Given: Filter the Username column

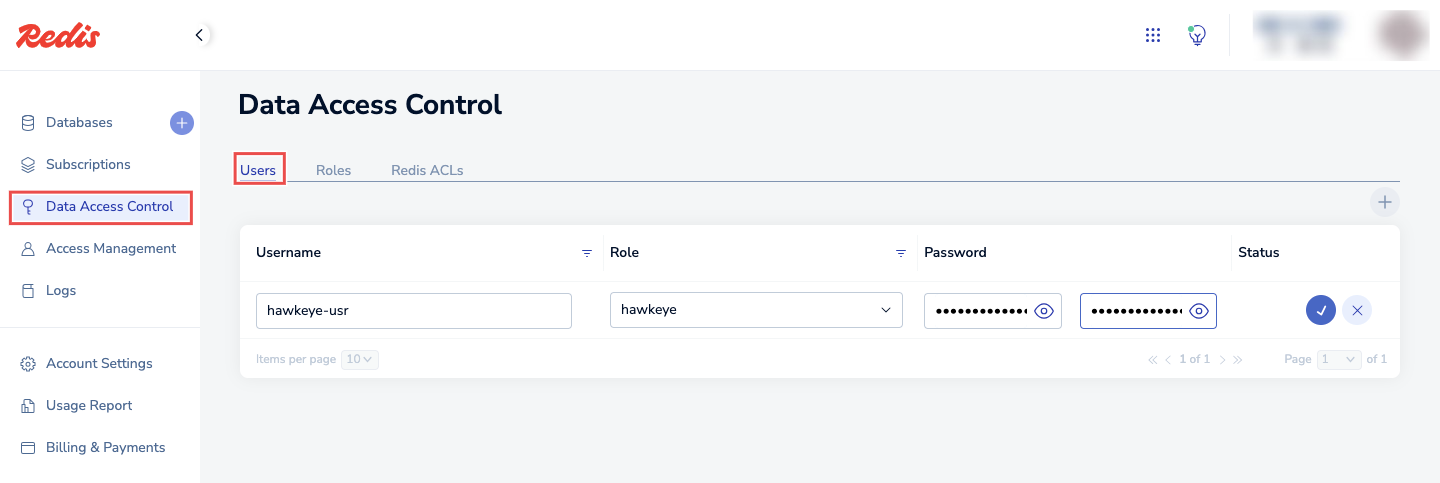Looking at the screenshot, I should click(x=587, y=253).
